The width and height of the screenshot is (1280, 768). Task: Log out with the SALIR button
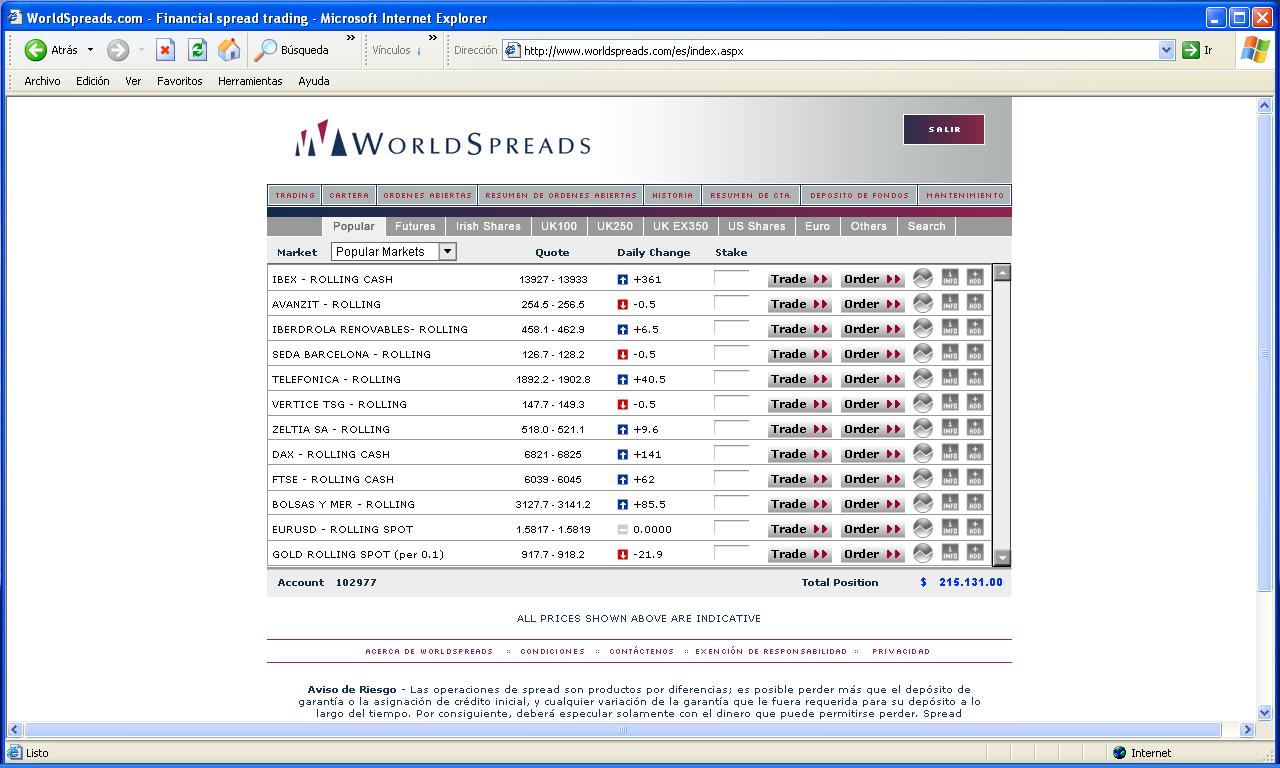tap(944, 129)
